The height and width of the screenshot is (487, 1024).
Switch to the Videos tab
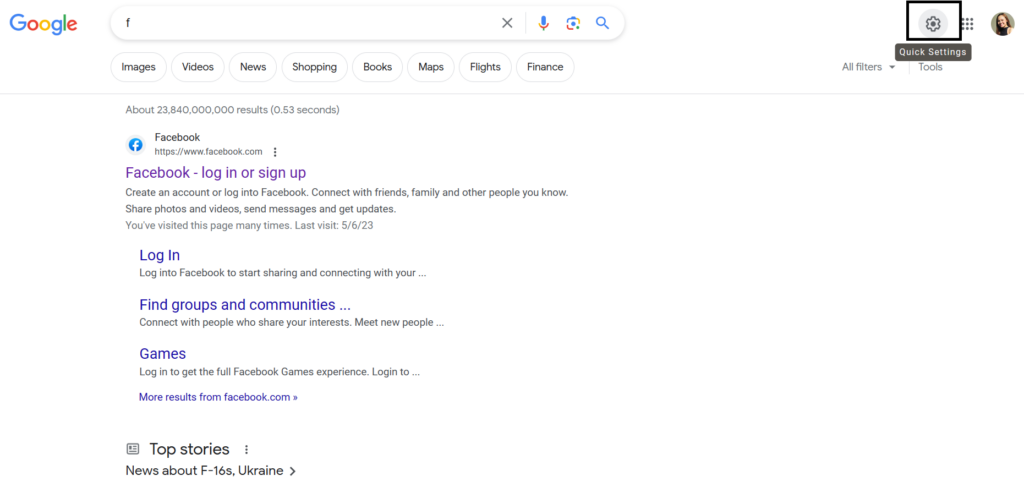point(198,67)
